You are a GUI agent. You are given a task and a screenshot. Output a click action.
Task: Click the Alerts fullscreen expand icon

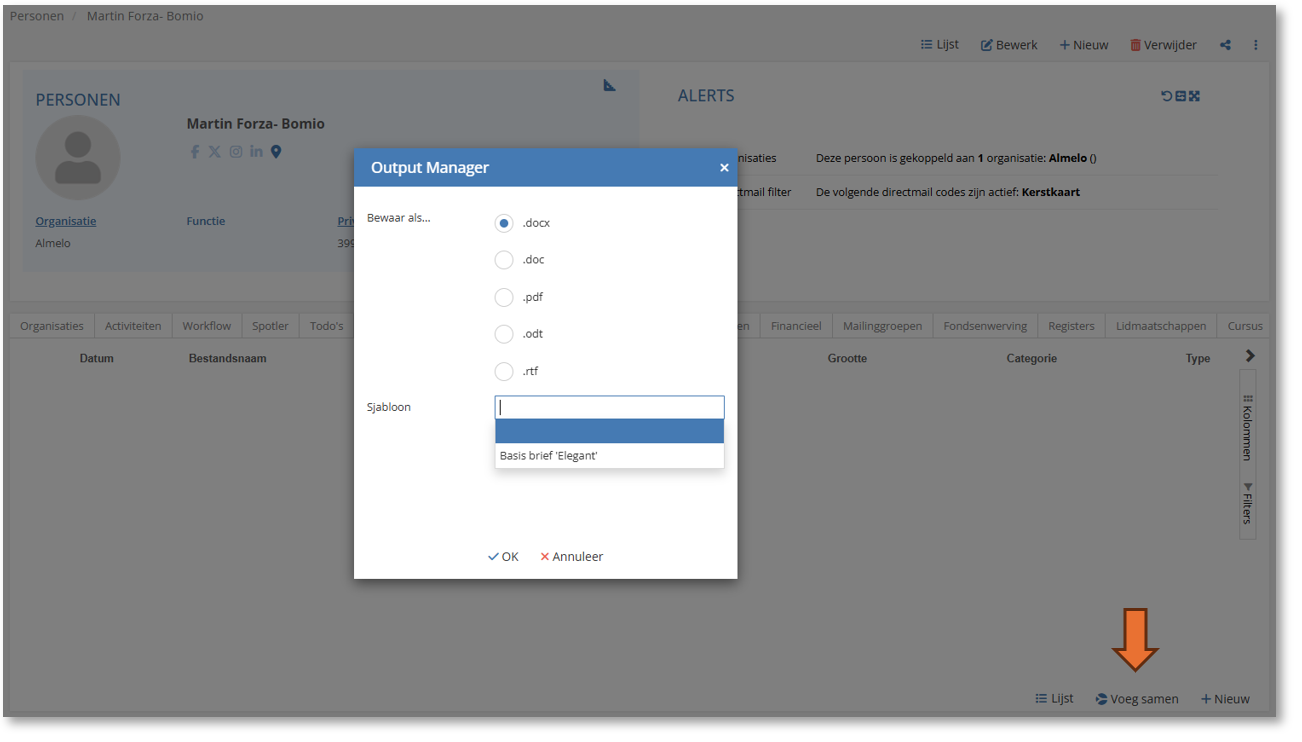(1194, 96)
